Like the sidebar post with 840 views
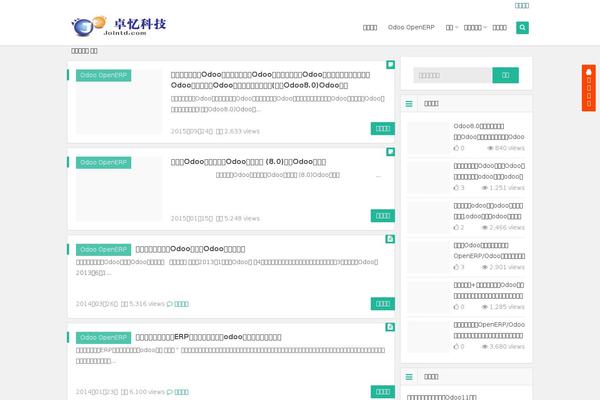This screenshot has height=400, width=600. [x=458, y=148]
